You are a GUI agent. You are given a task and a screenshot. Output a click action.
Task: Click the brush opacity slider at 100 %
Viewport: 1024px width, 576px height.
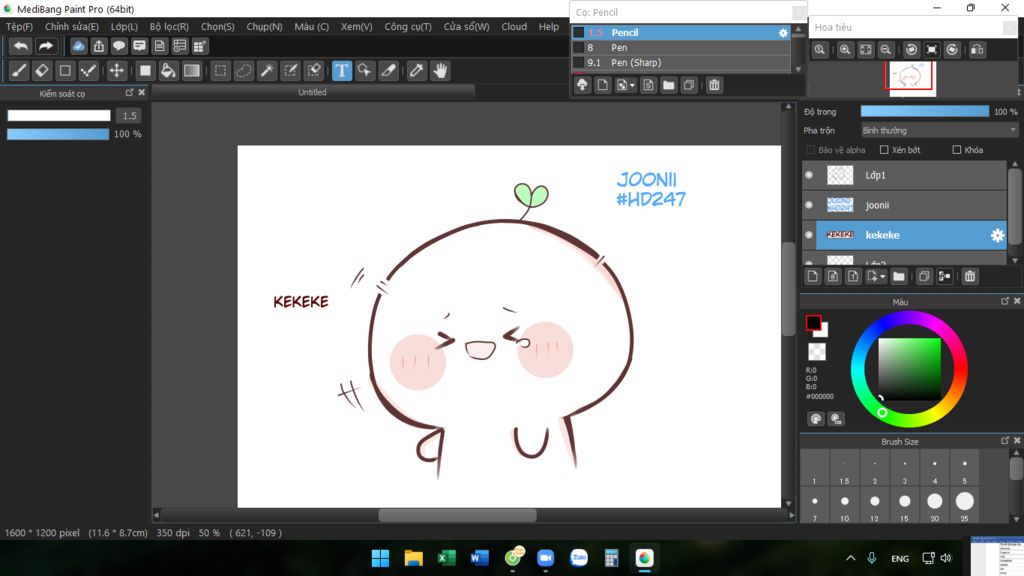click(x=58, y=134)
